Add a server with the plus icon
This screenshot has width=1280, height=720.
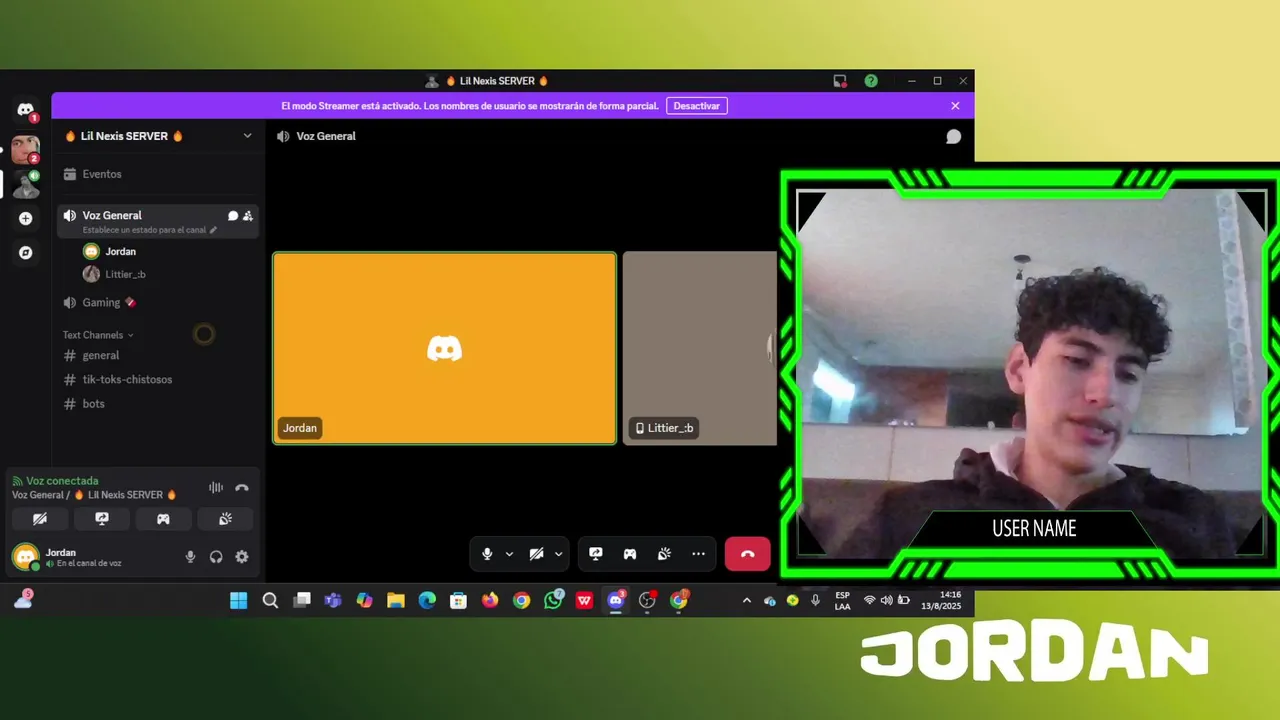tap(25, 218)
